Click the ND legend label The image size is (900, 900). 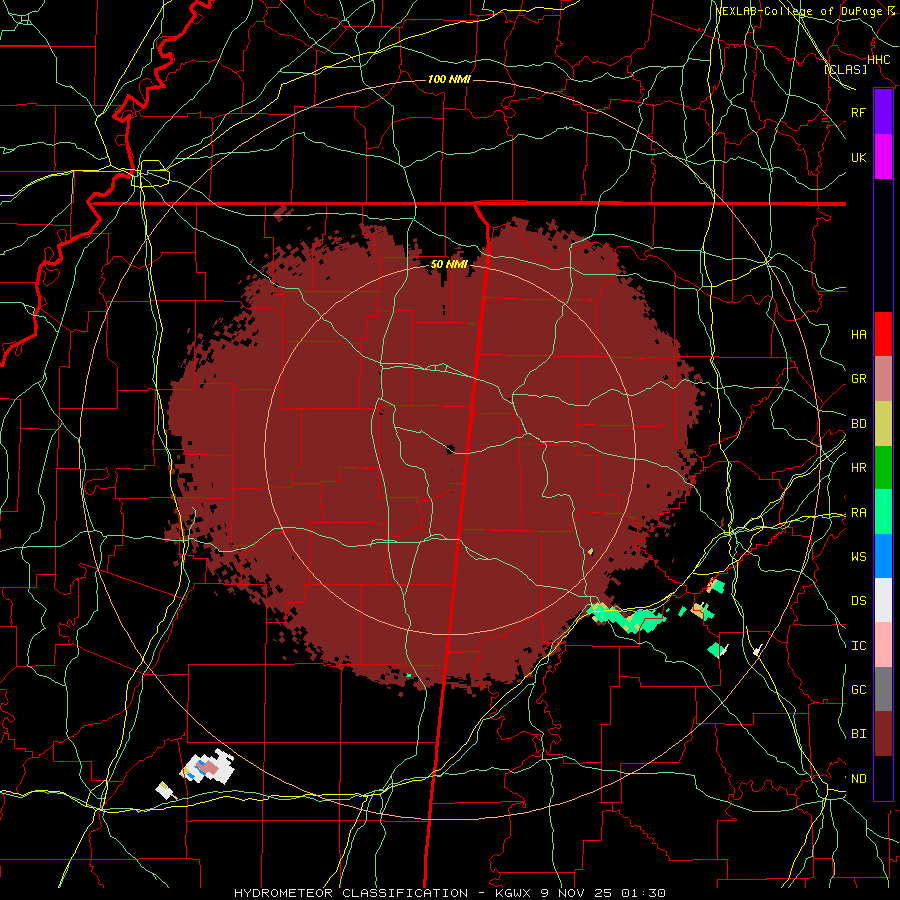pos(858,779)
